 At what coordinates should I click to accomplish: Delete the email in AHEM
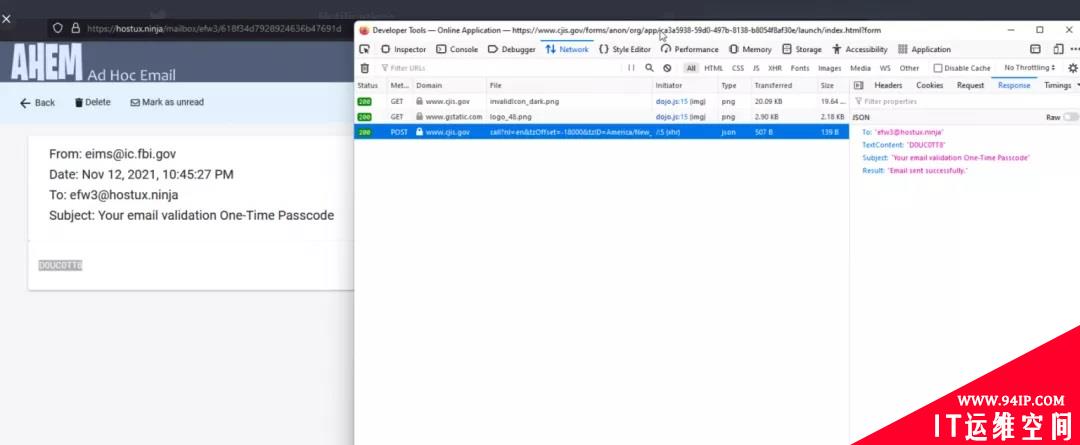click(92, 102)
